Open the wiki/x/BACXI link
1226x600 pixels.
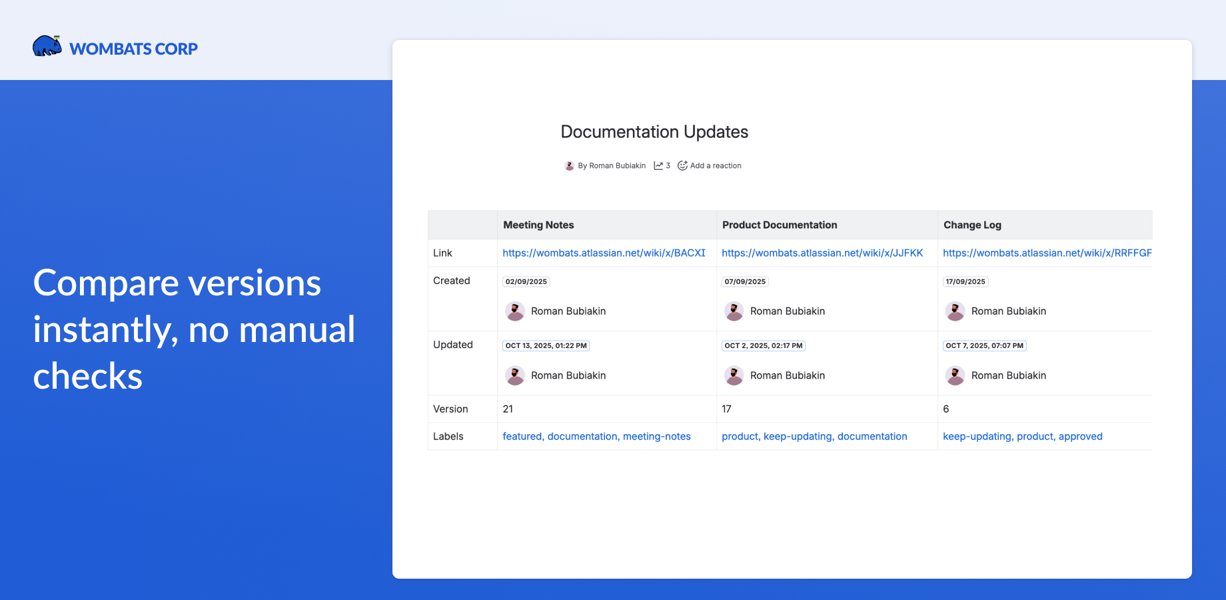pos(604,253)
